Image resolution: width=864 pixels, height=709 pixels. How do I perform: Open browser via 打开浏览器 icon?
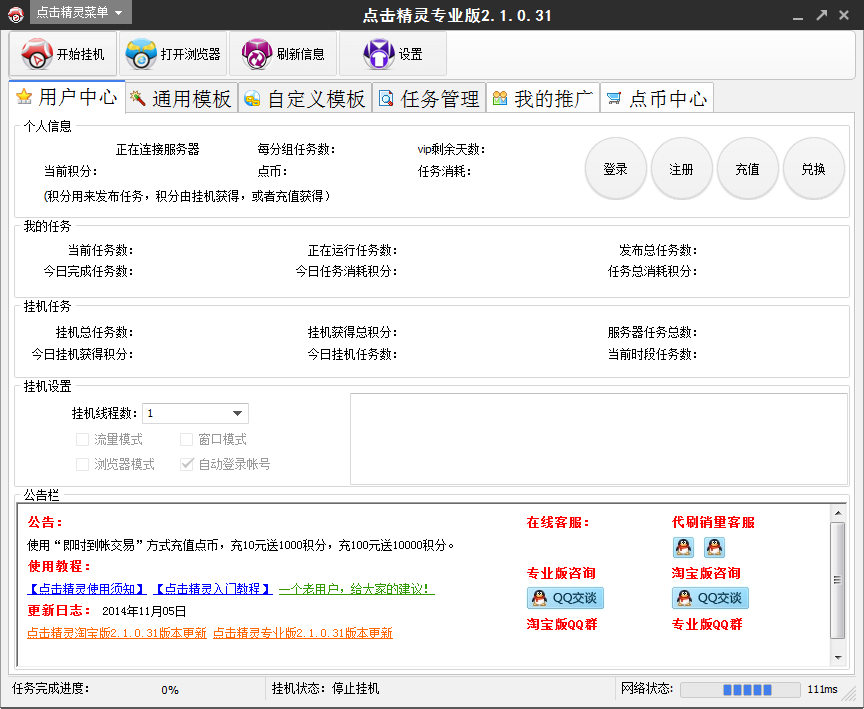[142, 54]
